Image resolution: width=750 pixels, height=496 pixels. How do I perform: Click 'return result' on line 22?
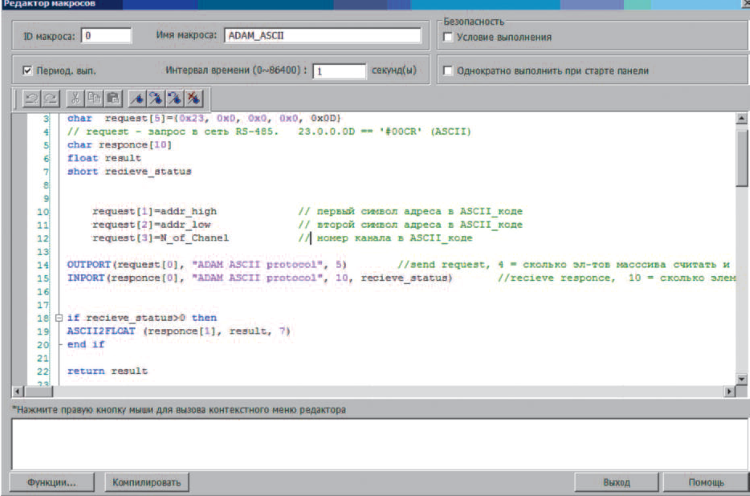(x=108, y=371)
